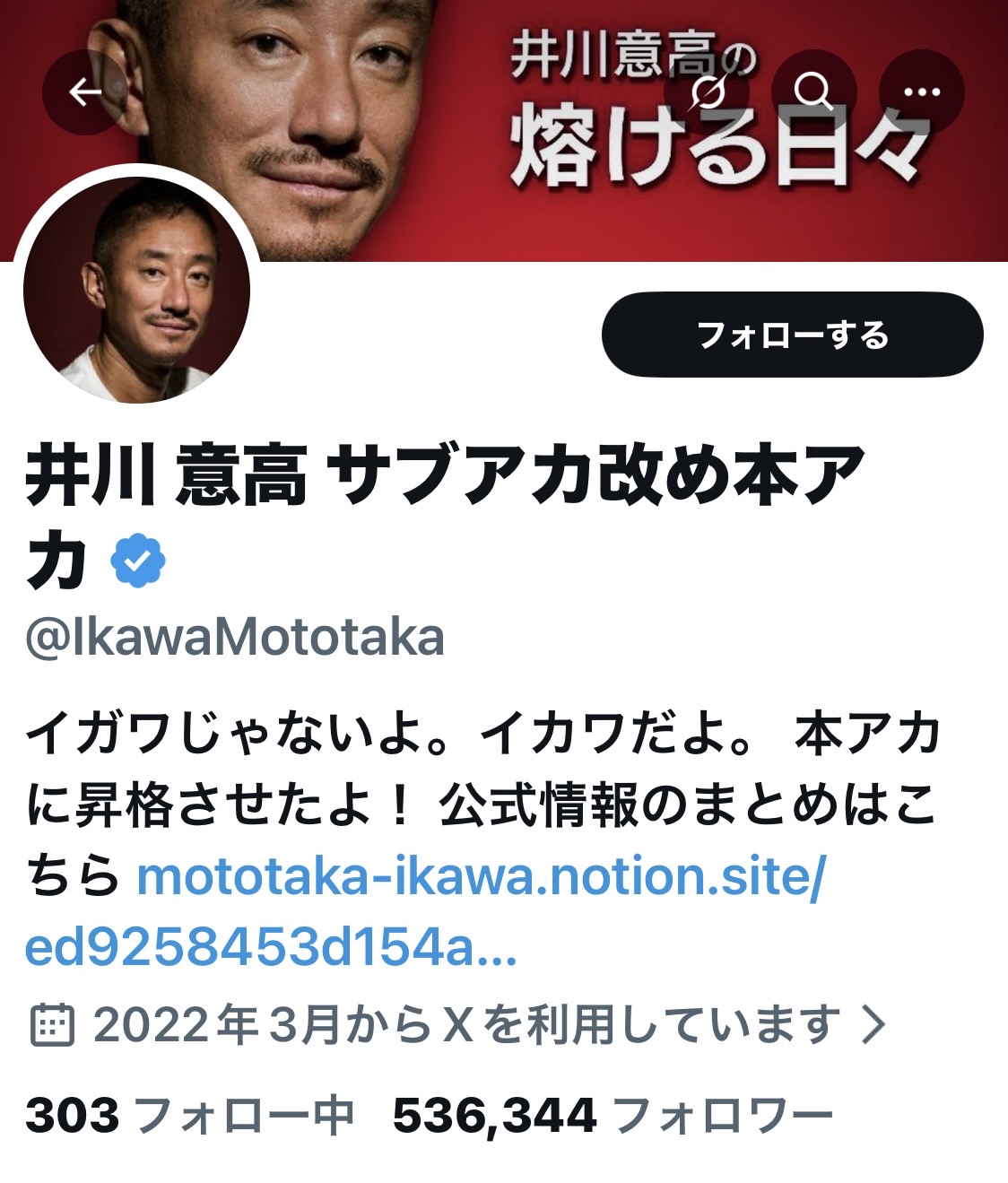Tap the @IkawaMototaka handle
The image size is (1008, 1183).
[x=235, y=637]
